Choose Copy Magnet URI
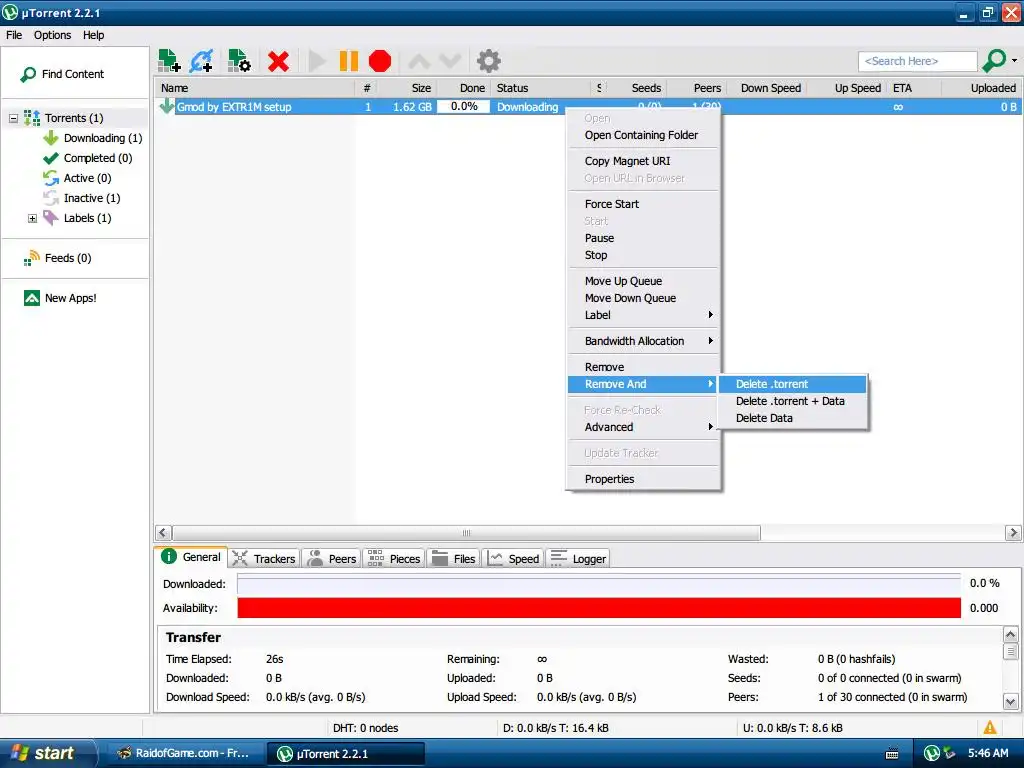 [643, 161]
